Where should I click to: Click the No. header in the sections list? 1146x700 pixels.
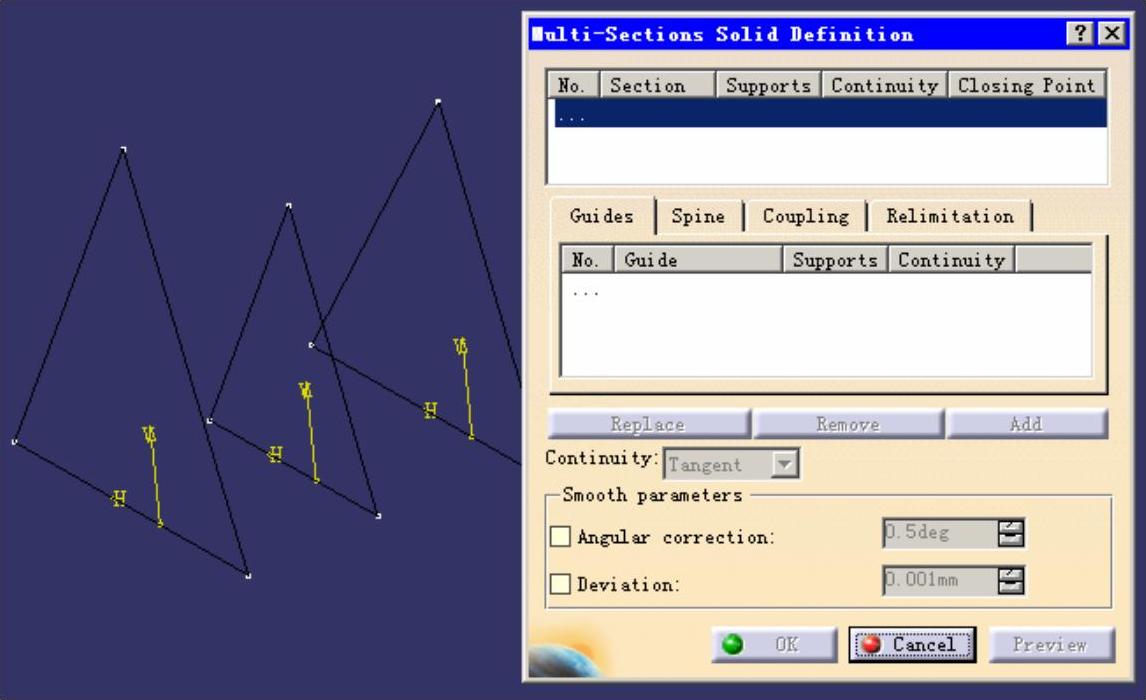tap(573, 85)
